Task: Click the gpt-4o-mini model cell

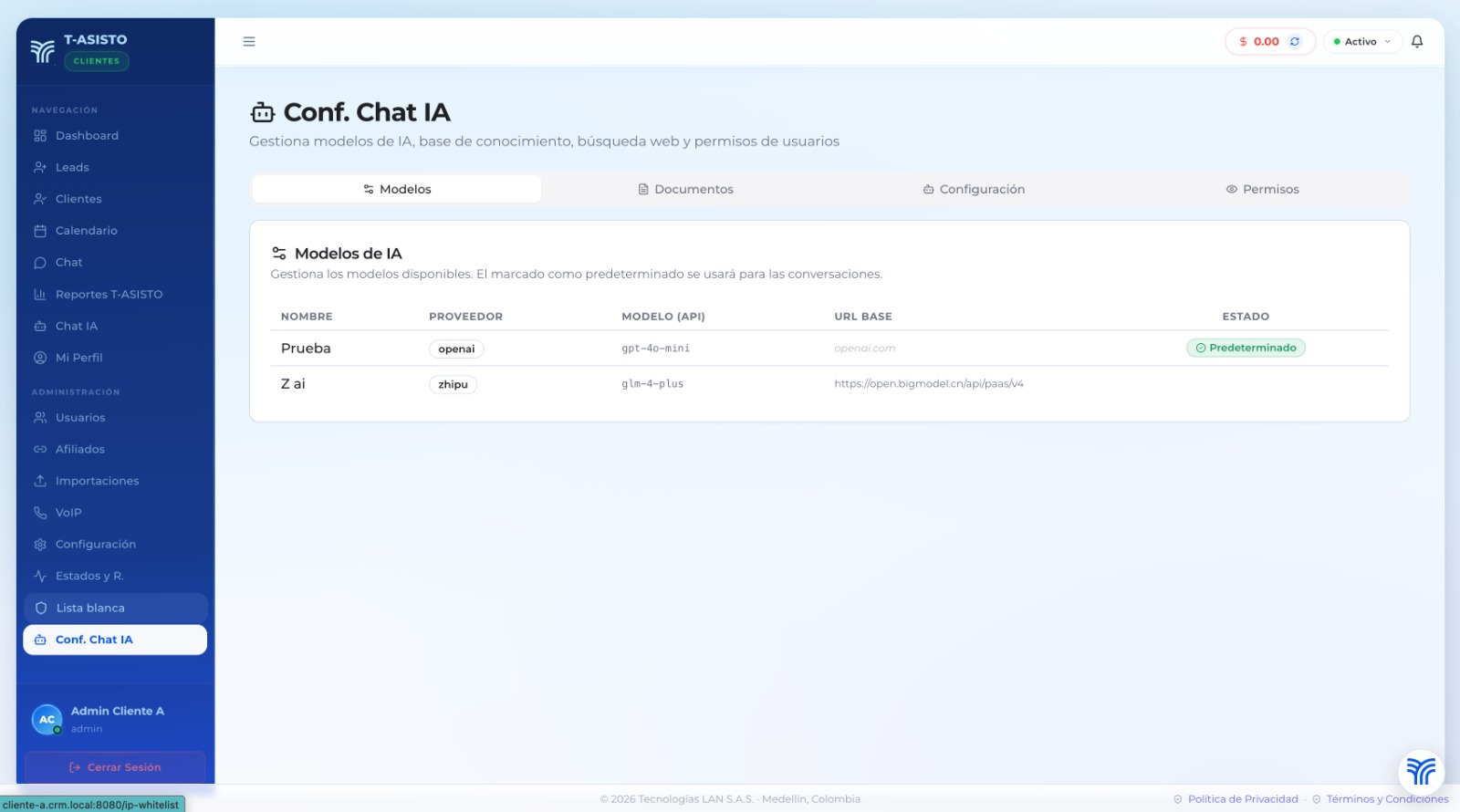Action: [655, 349]
